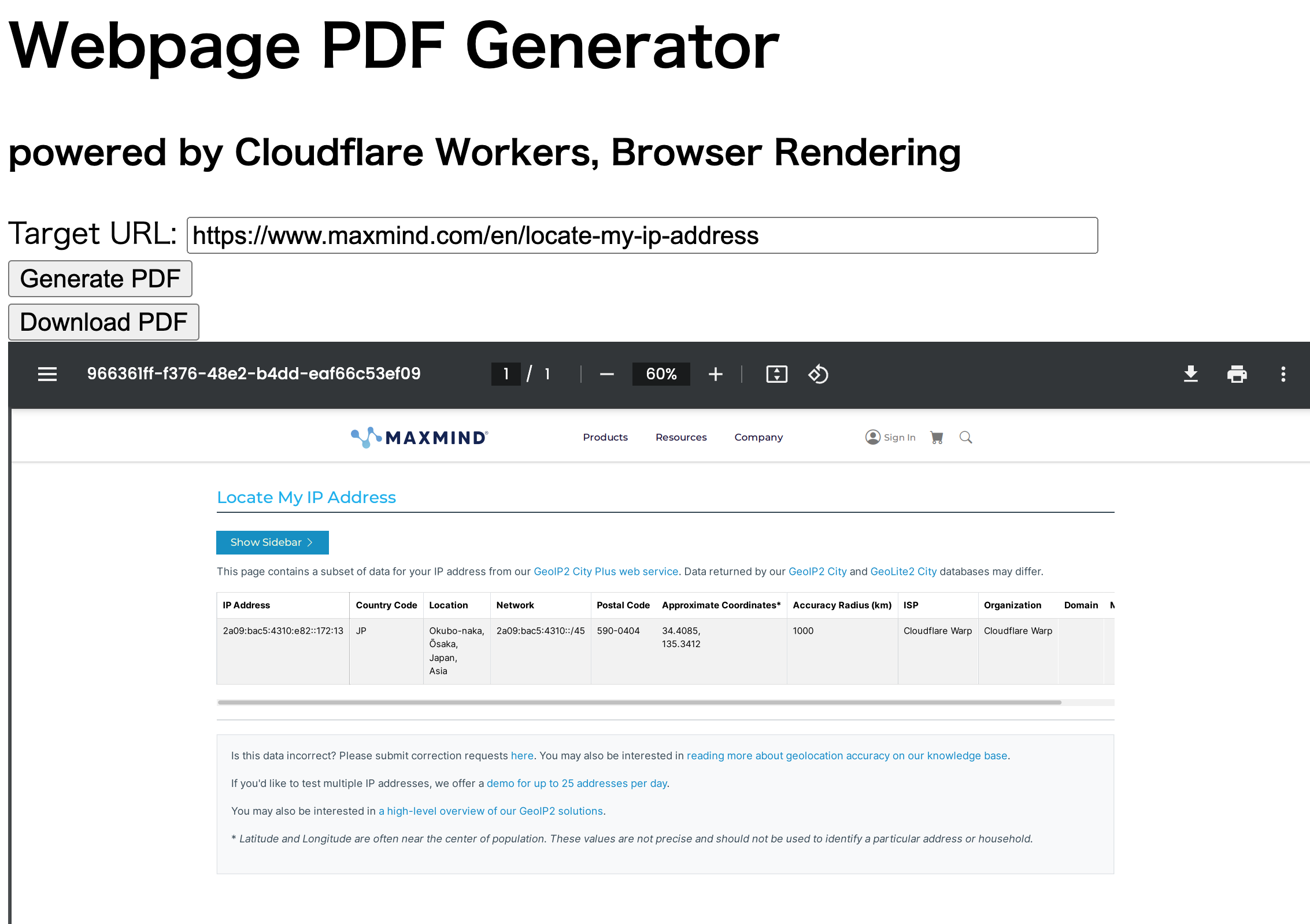Open the Products navigation dropdown
This screenshot has height=924, width=1310.
tap(605, 437)
